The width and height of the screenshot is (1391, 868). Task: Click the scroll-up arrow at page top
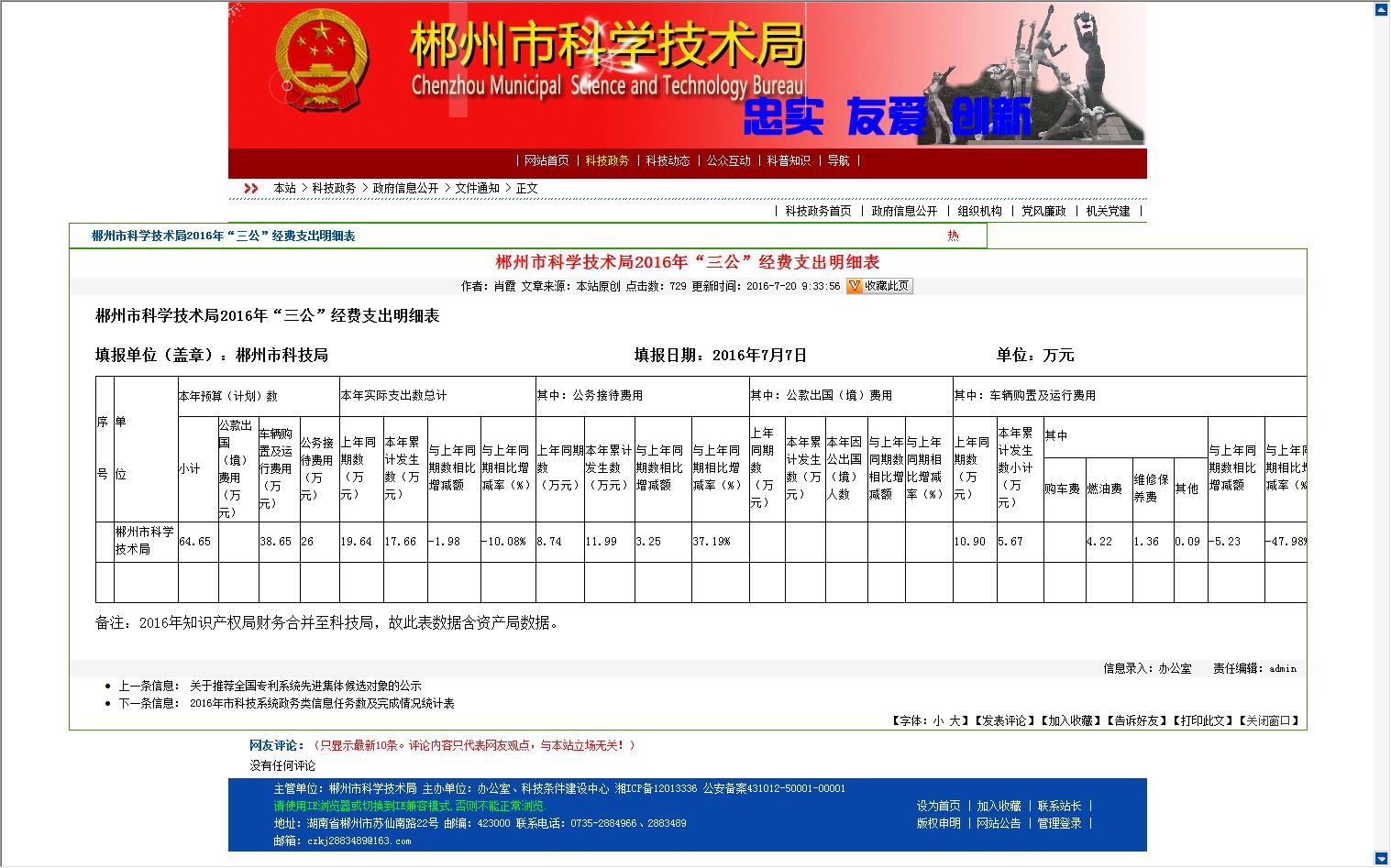pos(1382,10)
